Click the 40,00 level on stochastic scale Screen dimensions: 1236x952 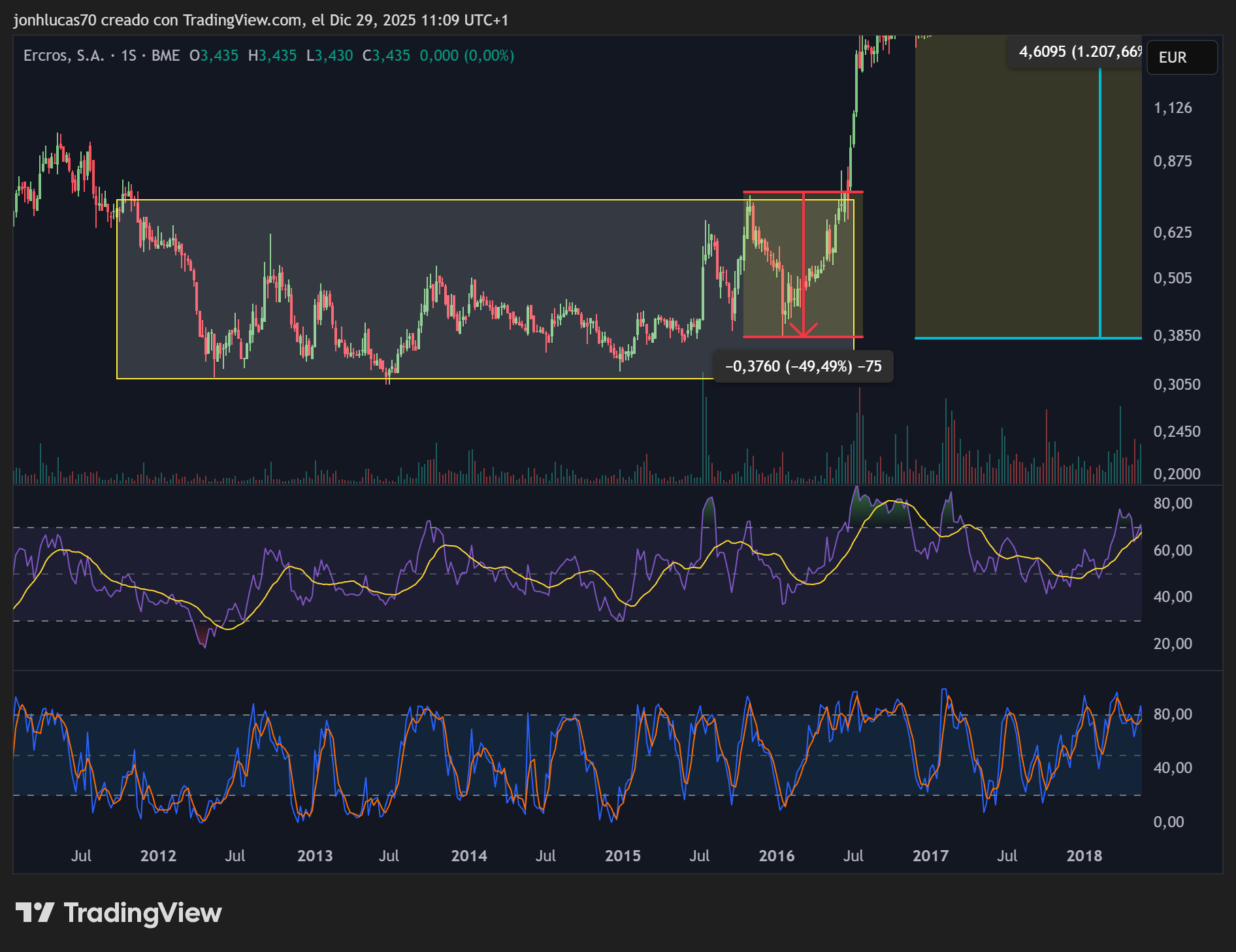tap(1172, 768)
